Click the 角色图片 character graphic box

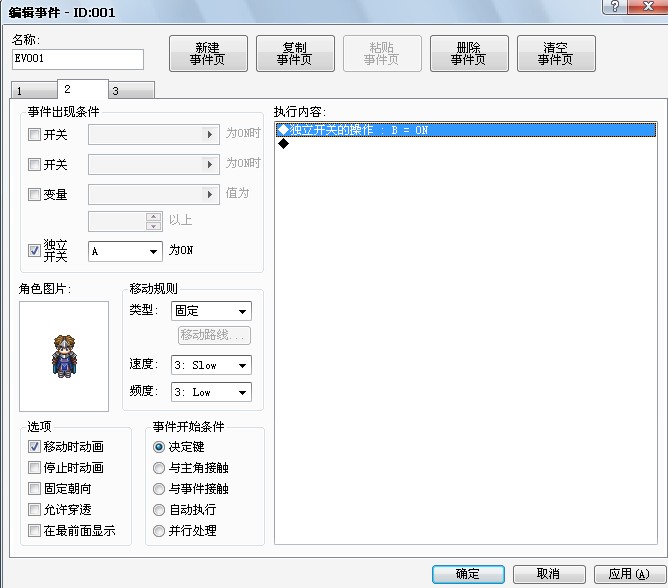click(64, 356)
